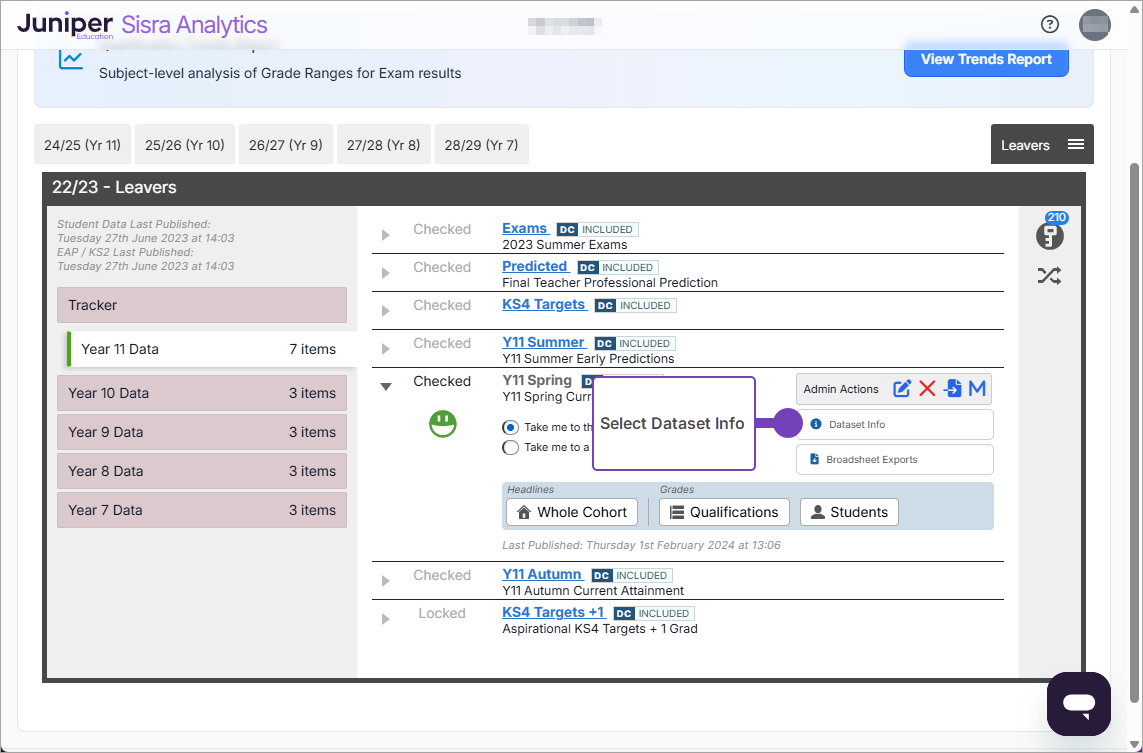Viewport: 1143px width, 753px height.
Task: Open the help question mark icon
Action: pos(1049,25)
